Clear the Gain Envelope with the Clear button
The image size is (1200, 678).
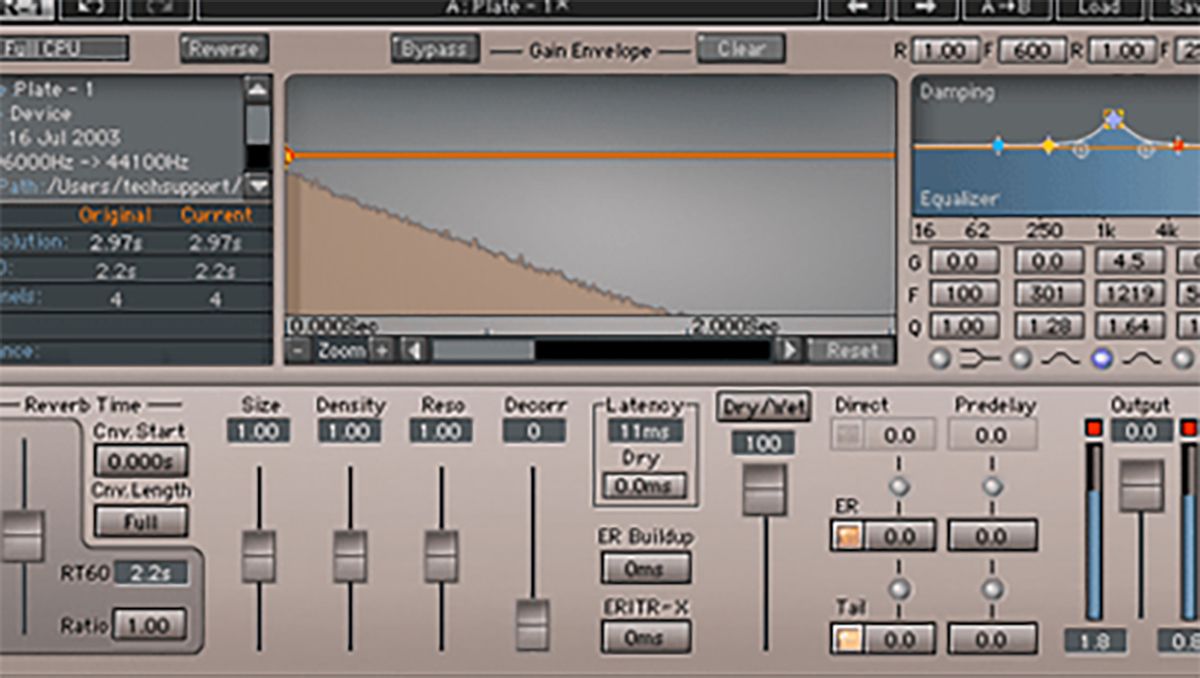[x=741, y=47]
